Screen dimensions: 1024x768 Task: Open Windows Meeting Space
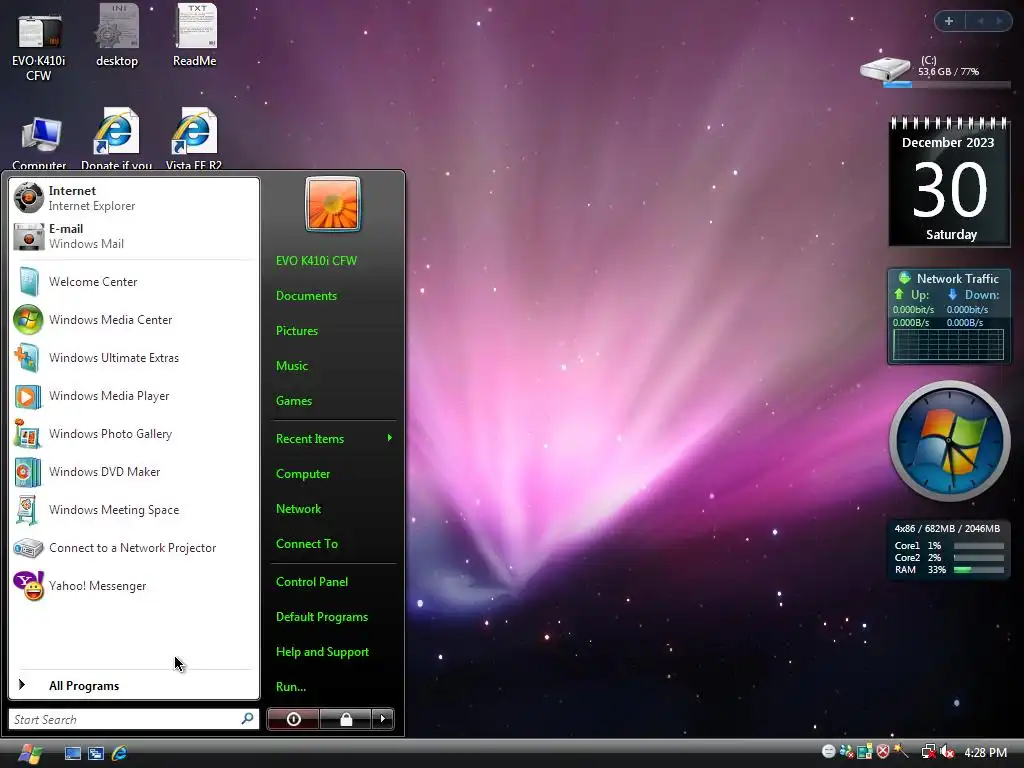click(x=134, y=509)
